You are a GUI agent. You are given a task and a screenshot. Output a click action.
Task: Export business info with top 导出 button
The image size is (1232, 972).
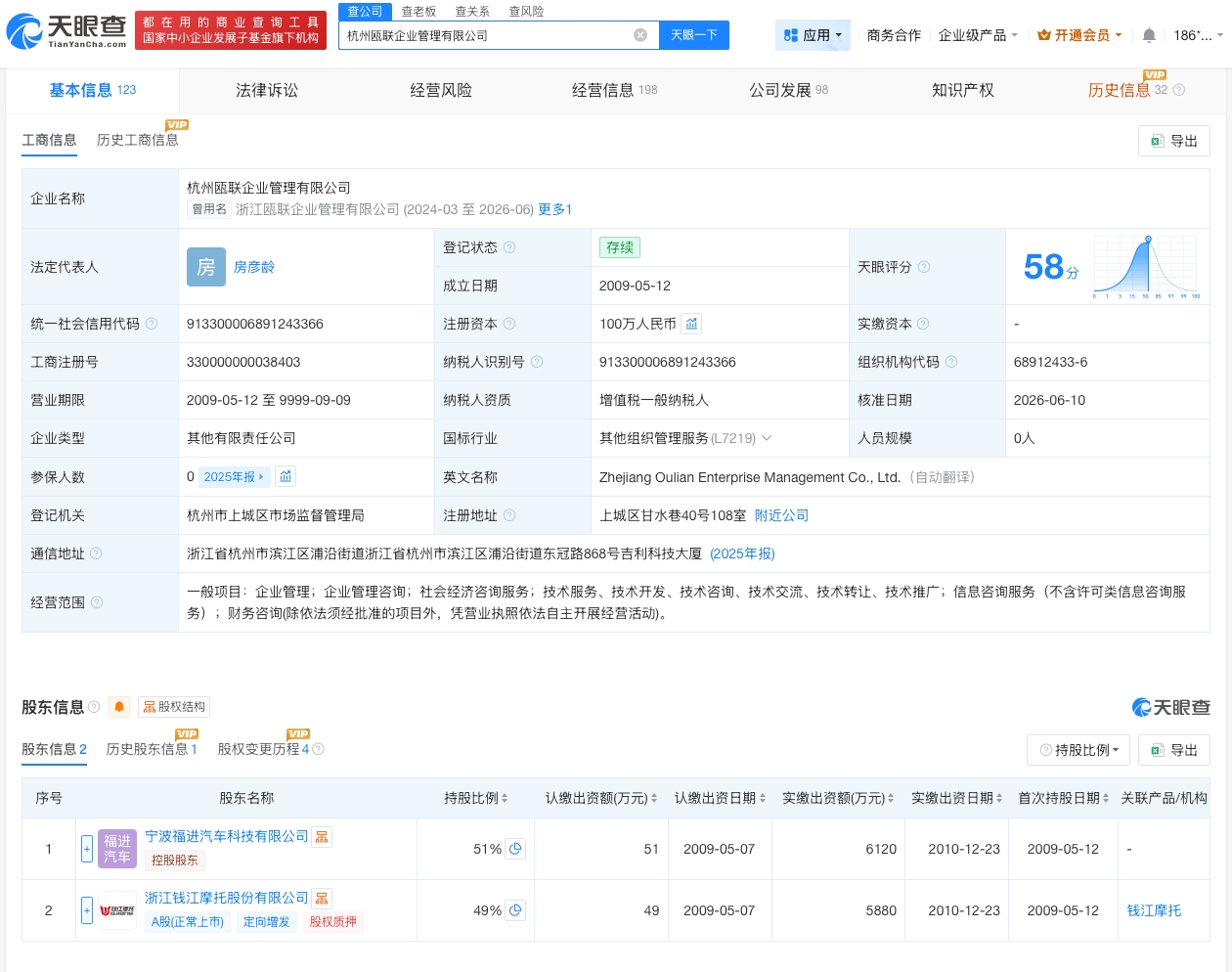(1174, 141)
